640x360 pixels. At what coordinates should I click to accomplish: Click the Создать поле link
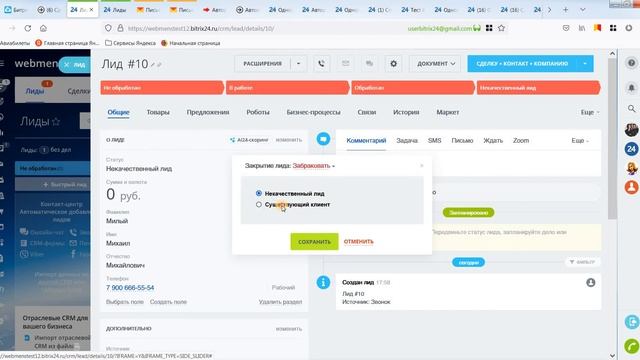pyautogui.click(x=168, y=302)
